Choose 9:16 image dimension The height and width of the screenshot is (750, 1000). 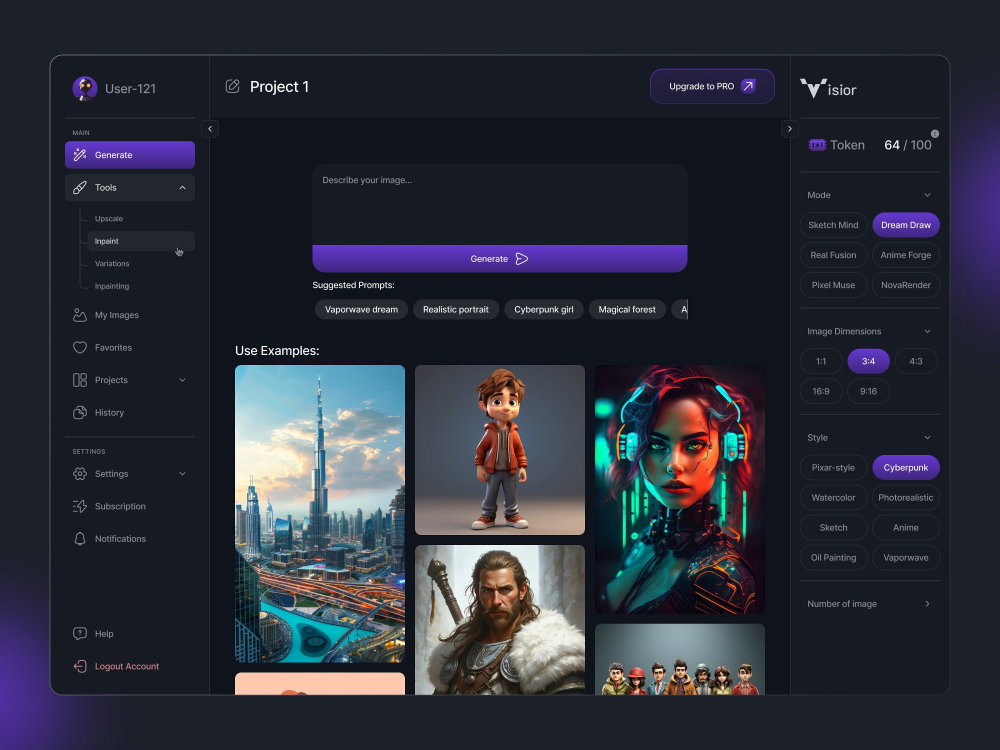tap(868, 391)
